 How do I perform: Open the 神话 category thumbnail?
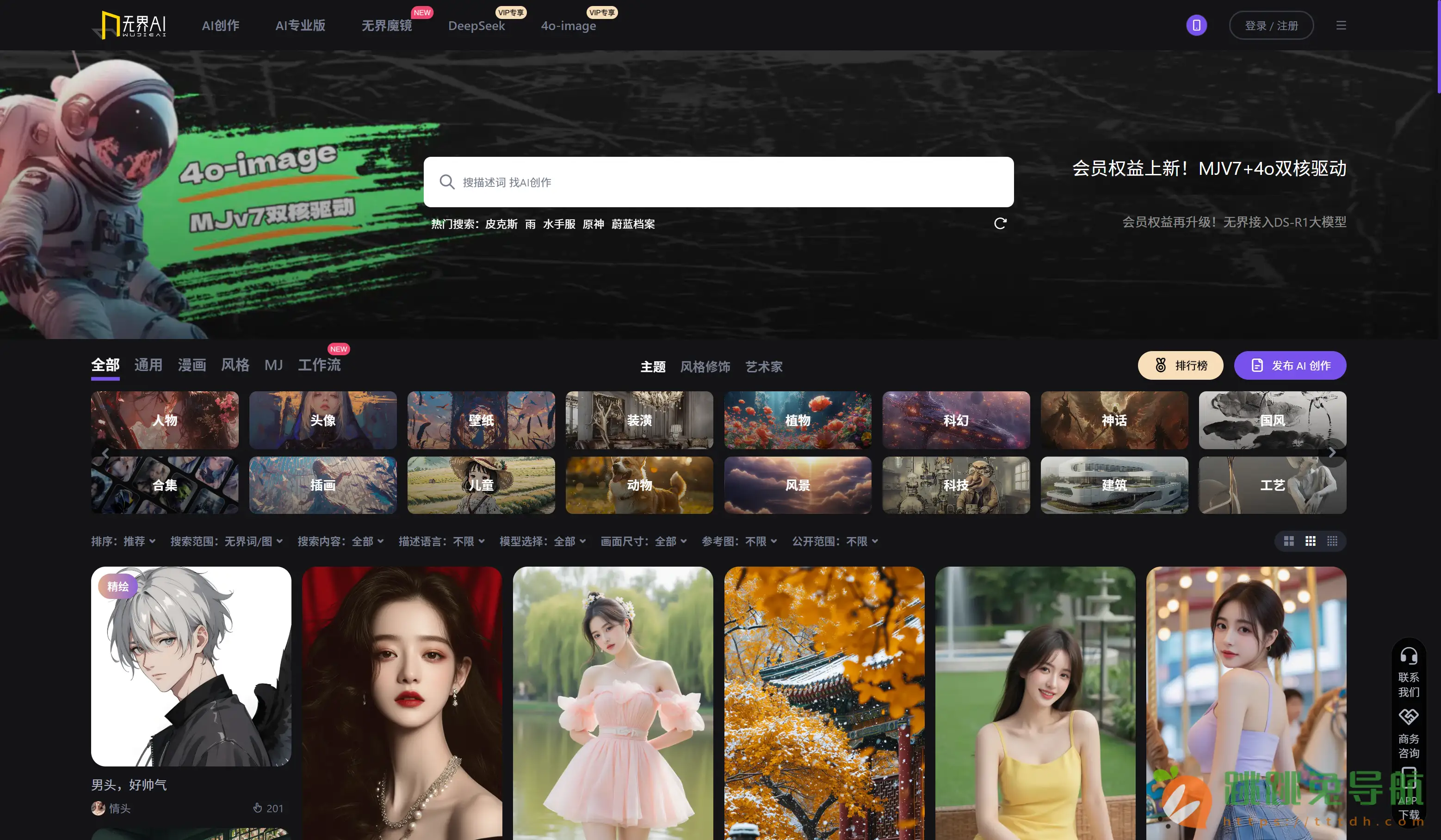pyautogui.click(x=1114, y=420)
